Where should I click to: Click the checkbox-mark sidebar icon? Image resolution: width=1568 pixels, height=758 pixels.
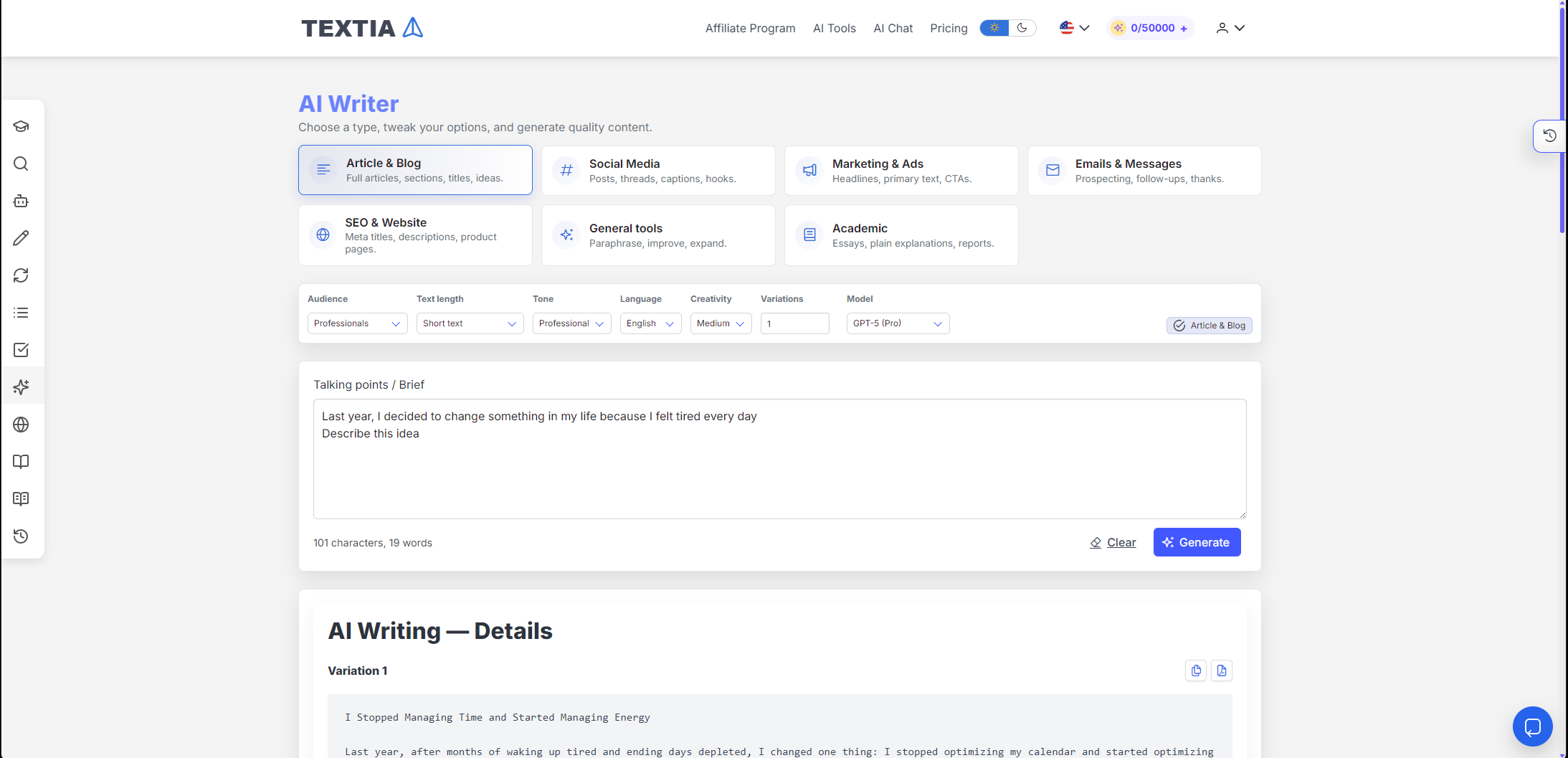(21, 350)
